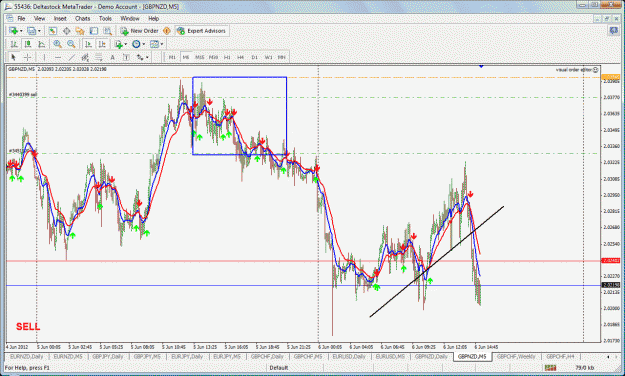Show the Market Watch window

pos(53,31)
